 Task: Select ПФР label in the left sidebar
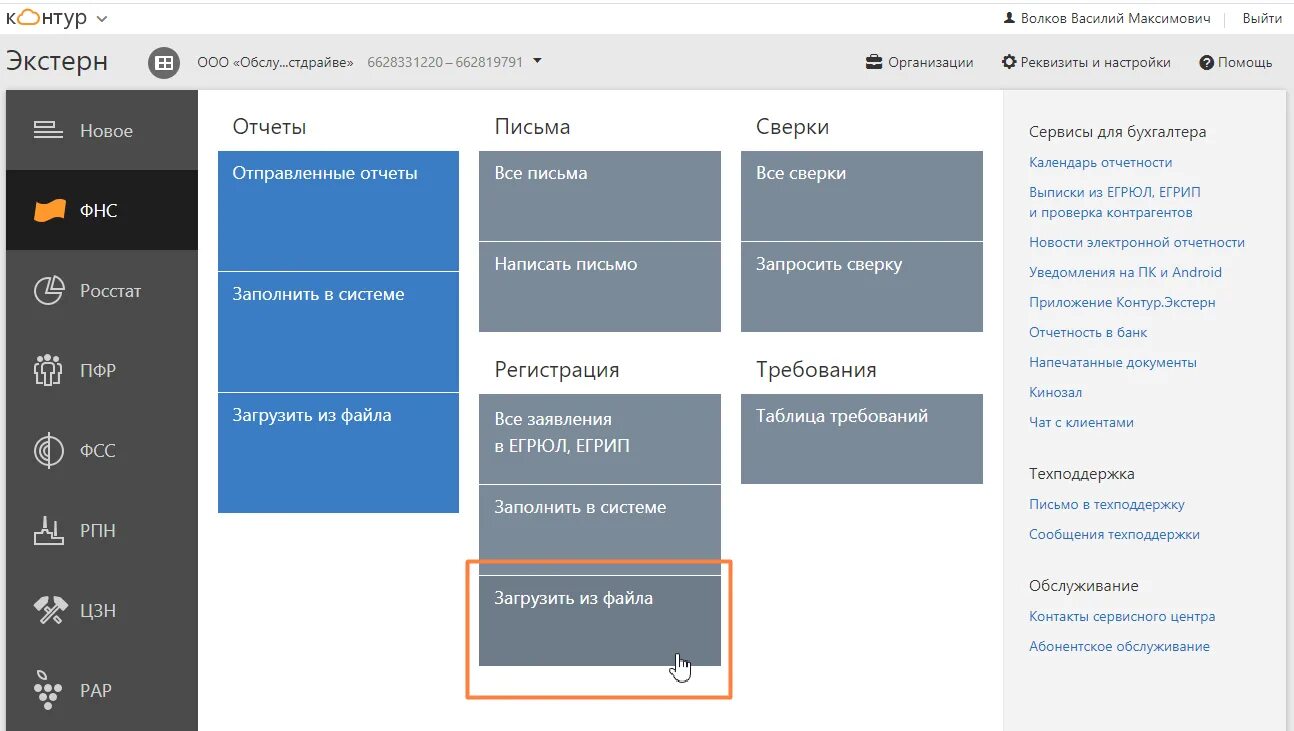click(x=98, y=371)
